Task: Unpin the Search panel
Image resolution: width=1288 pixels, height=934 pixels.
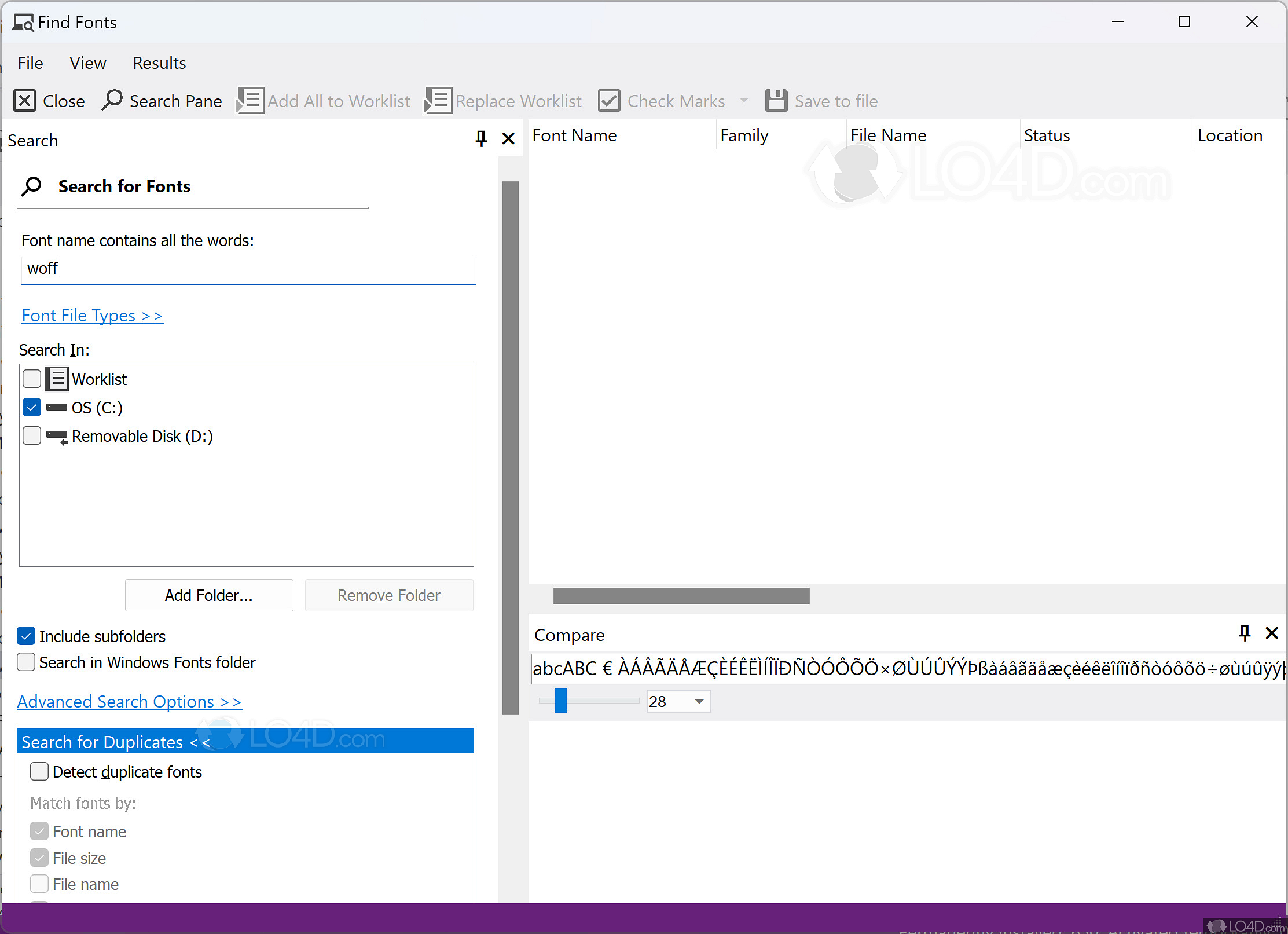Action: pyautogui.click(x=480, y=138)
